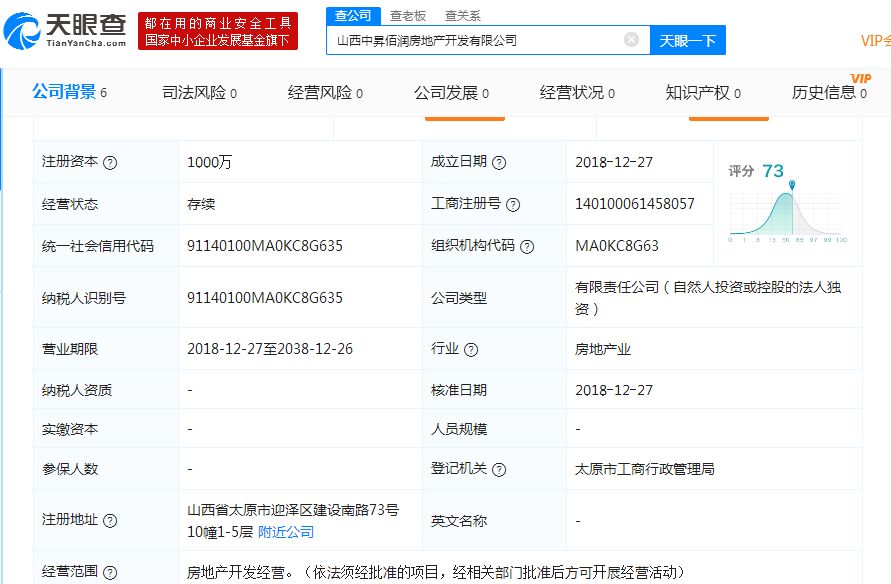Switch to the 查关系 tab
Viewport: 891px width, 584px height.
tap(463, 16)
